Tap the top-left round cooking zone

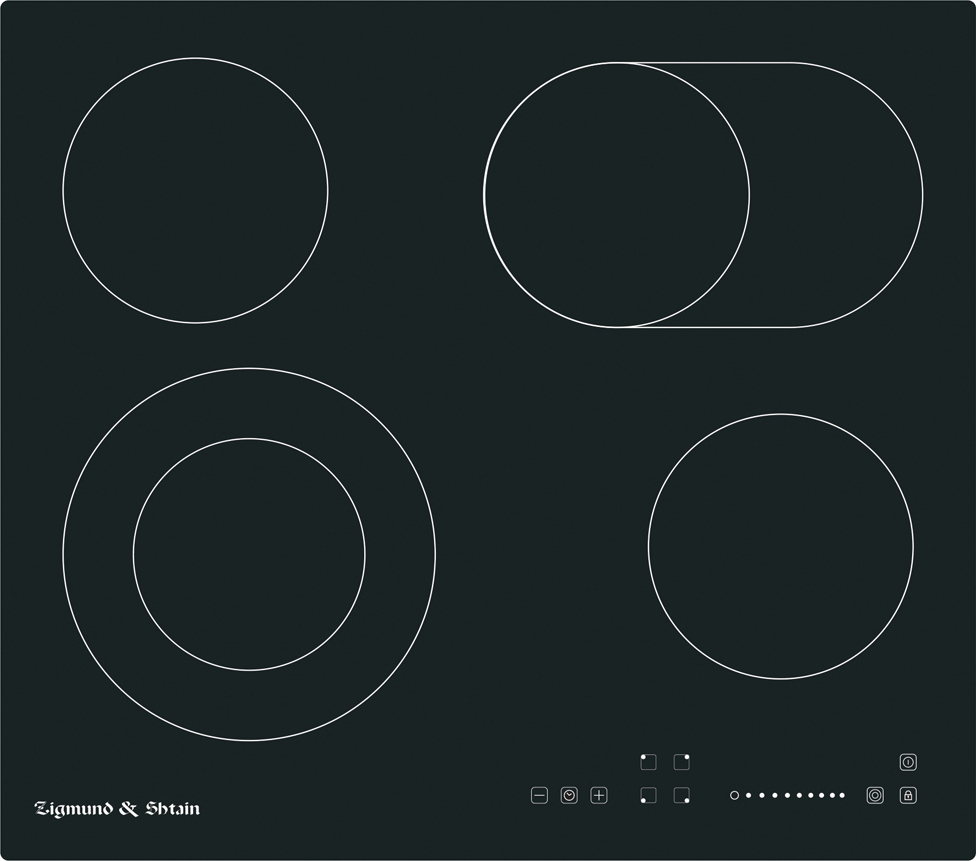tap(195, 191)
